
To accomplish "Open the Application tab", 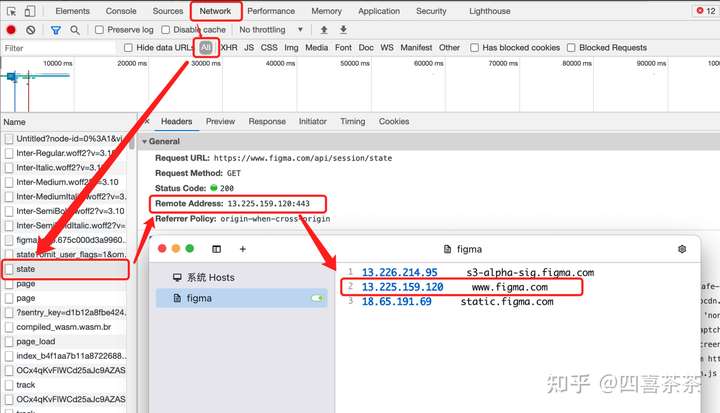I will point(379,11).
